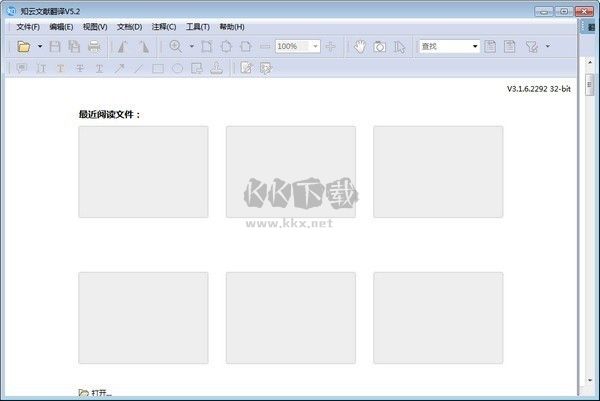
Task: Open the top-right recent file thumbnail
Action: 438,172
